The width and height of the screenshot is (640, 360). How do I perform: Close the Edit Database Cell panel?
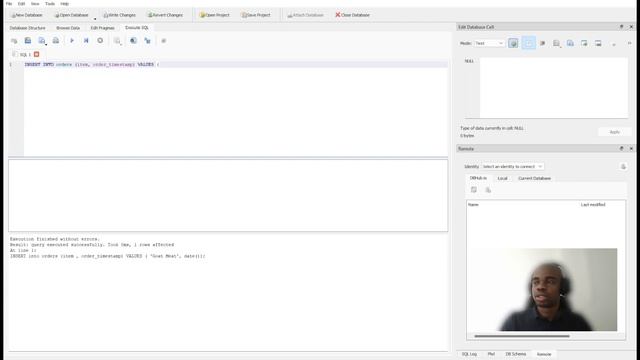pyautogui.click(x=631, y=27)
